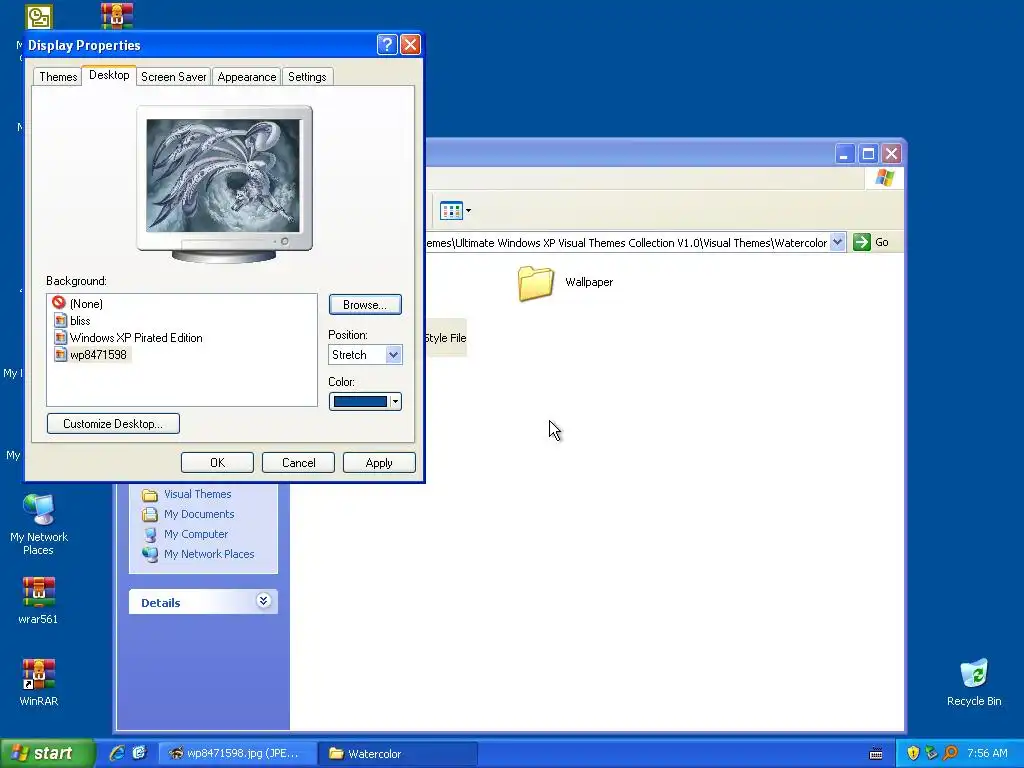Switch to wp8471598.jpg taskbar window

coord(238,753)
